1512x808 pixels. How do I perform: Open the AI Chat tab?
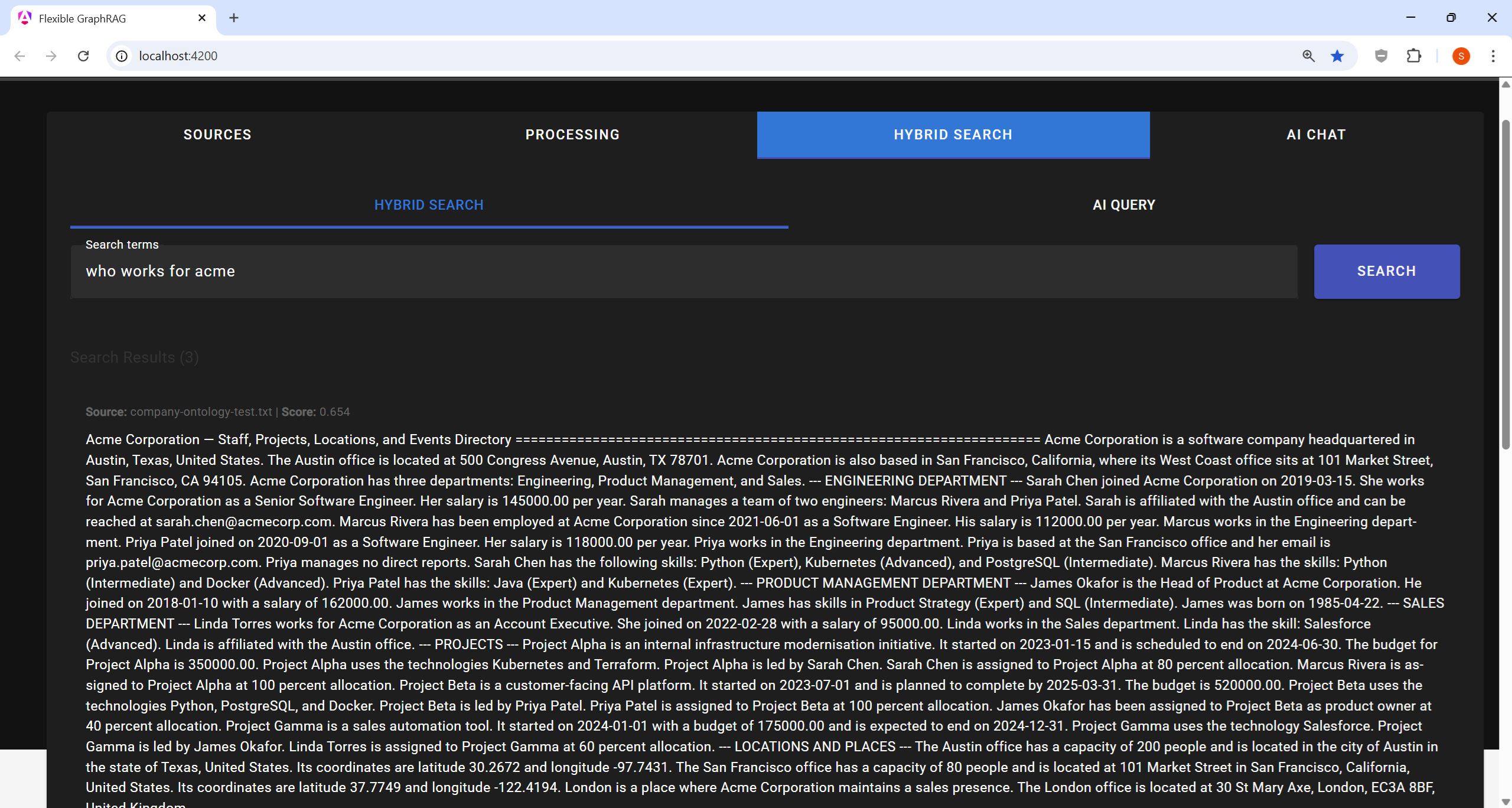tap(1316, 135)
